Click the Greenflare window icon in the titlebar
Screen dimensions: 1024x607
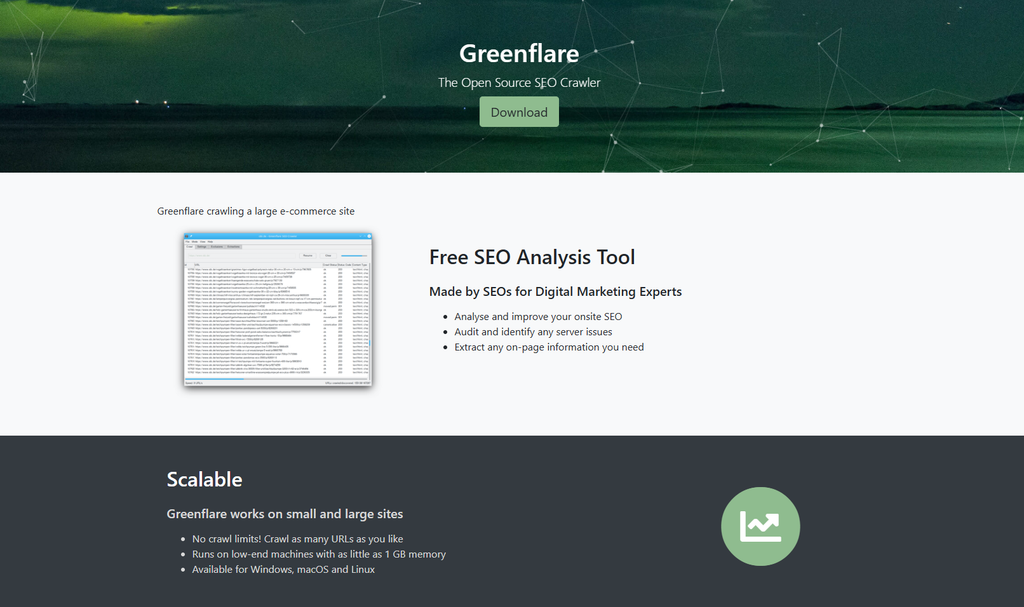click(x=187, y=236)
